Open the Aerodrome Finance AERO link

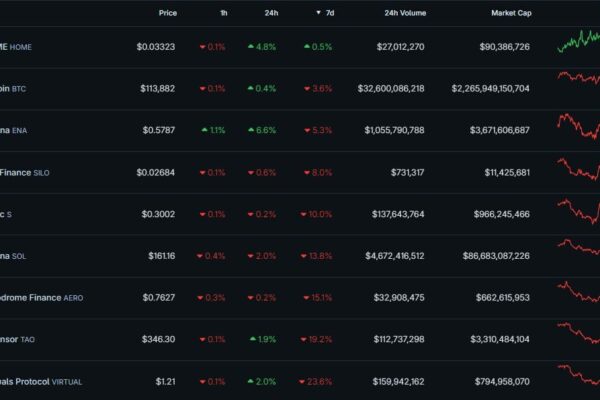(x=41, y=297)
